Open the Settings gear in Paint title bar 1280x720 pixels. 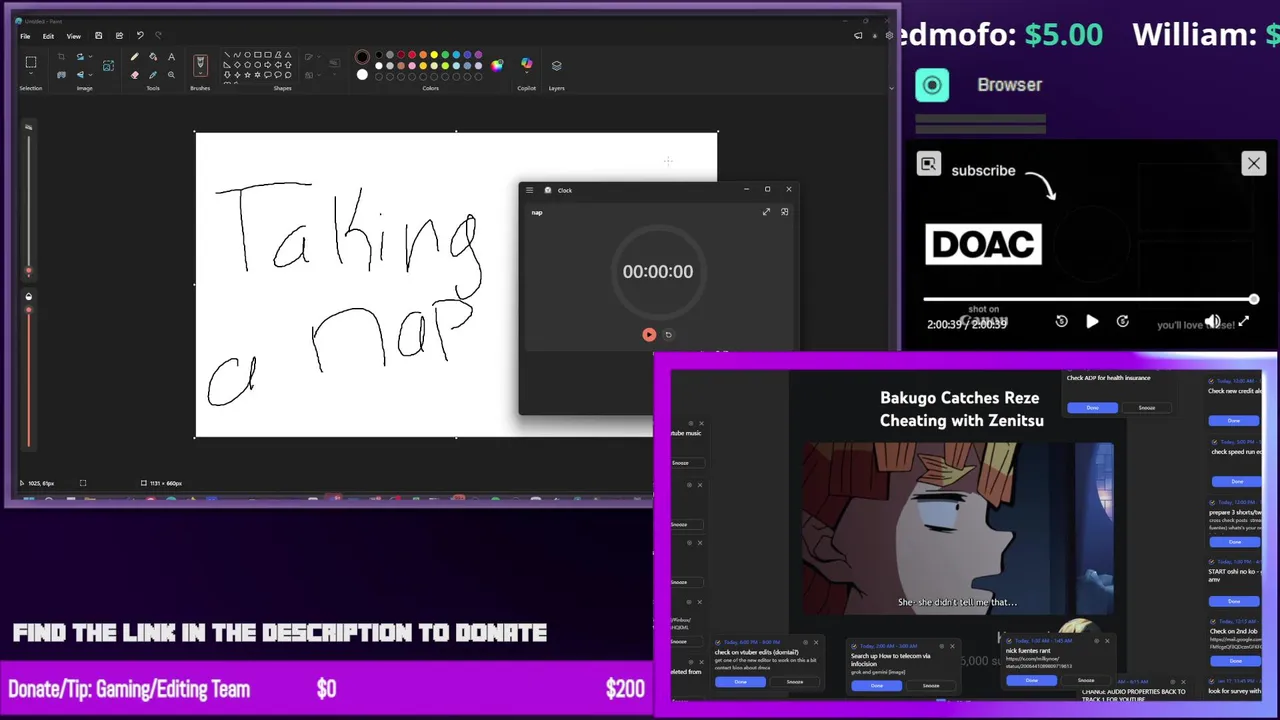(x=889, y=36)
